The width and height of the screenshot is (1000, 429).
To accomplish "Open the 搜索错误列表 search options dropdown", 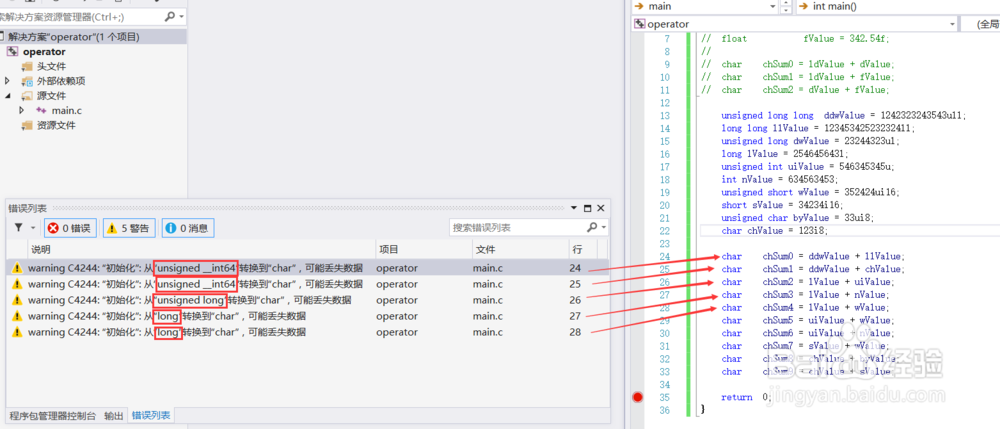I will 604,228.
